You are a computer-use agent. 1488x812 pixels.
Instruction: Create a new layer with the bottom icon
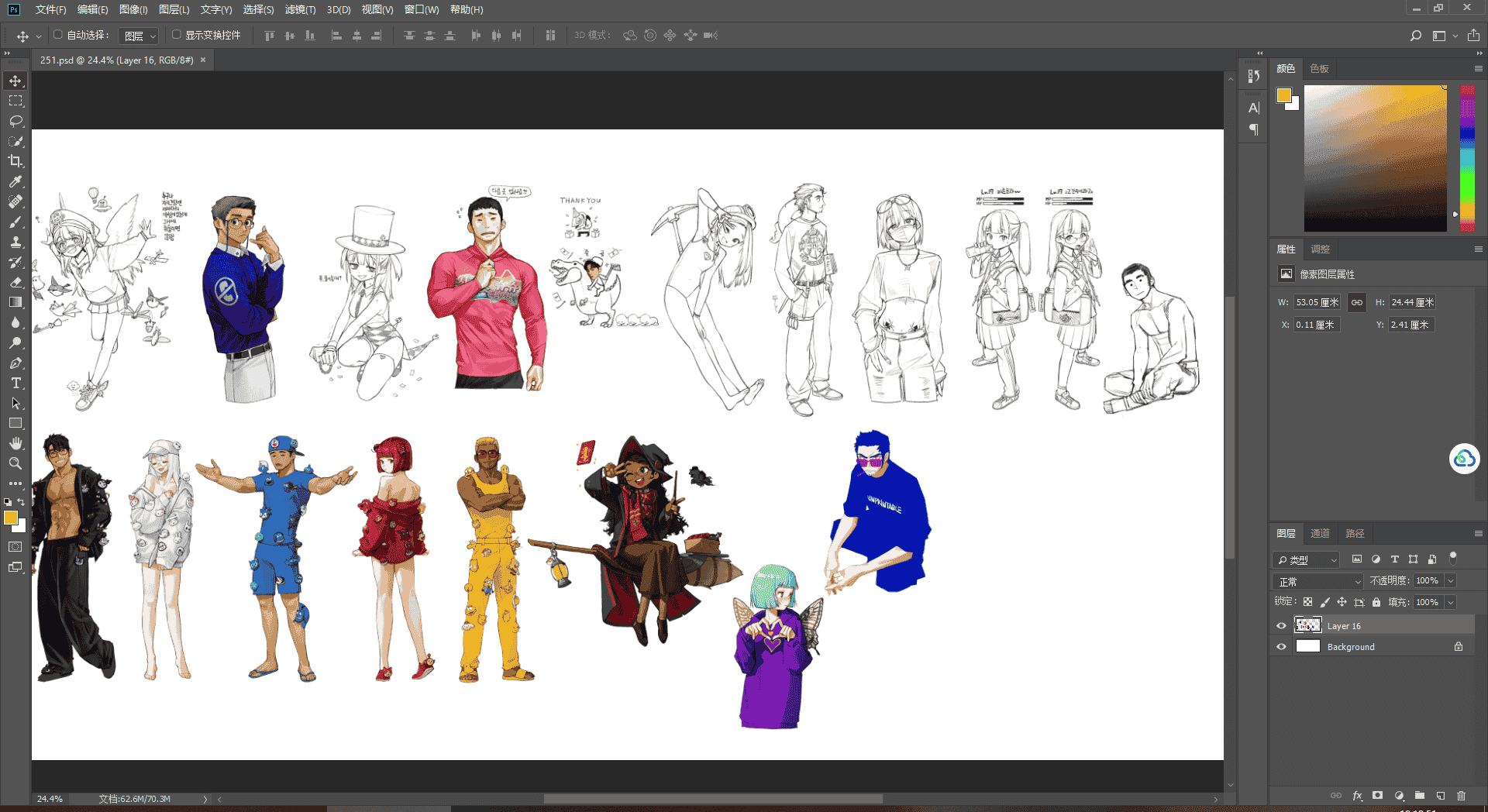tap(1440, 796)
